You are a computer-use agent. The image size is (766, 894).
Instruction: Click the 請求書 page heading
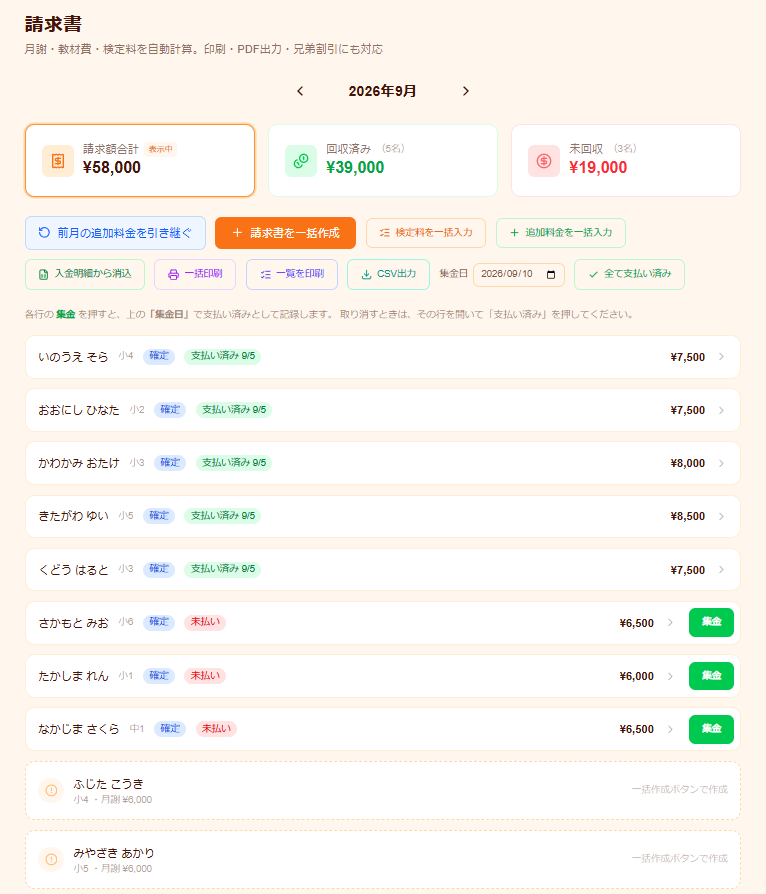53,24
